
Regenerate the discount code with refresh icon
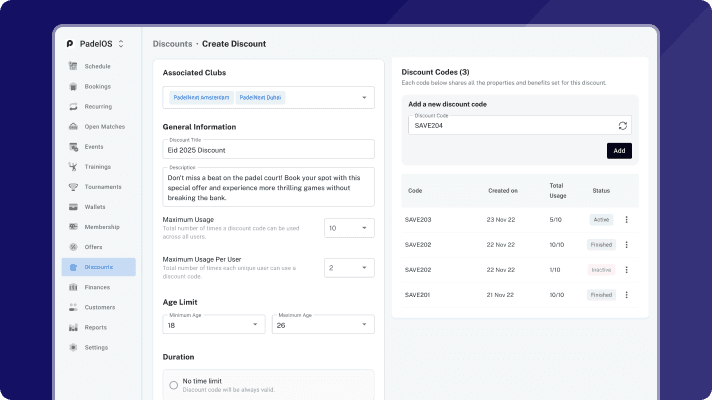point(623,126)
